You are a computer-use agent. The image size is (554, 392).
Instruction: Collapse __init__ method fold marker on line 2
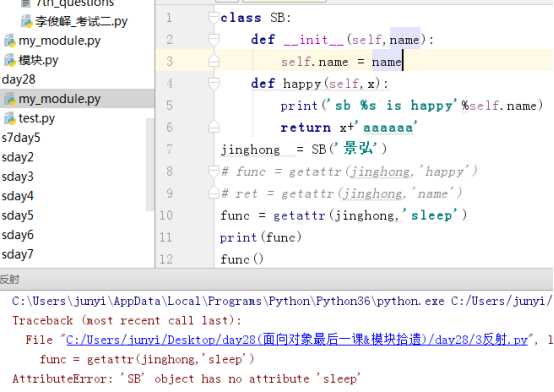213,39
